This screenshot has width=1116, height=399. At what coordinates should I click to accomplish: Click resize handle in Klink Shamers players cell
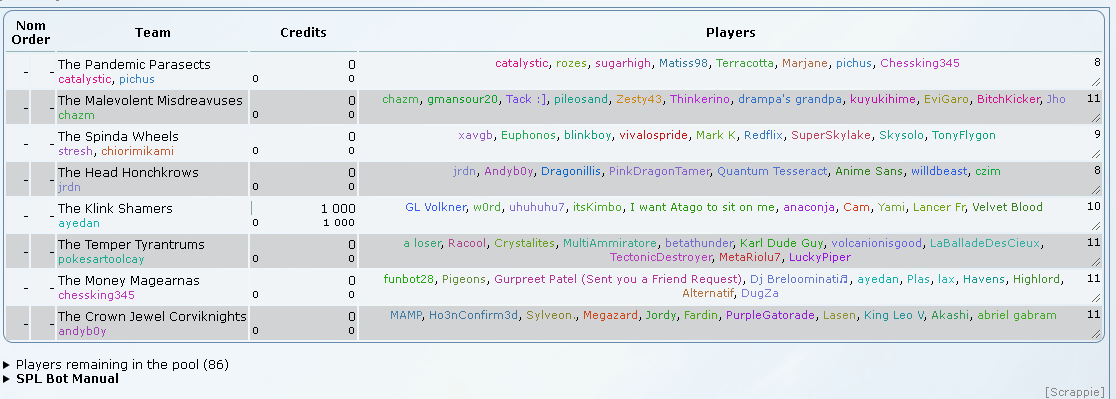click(x=1095, y=225)
